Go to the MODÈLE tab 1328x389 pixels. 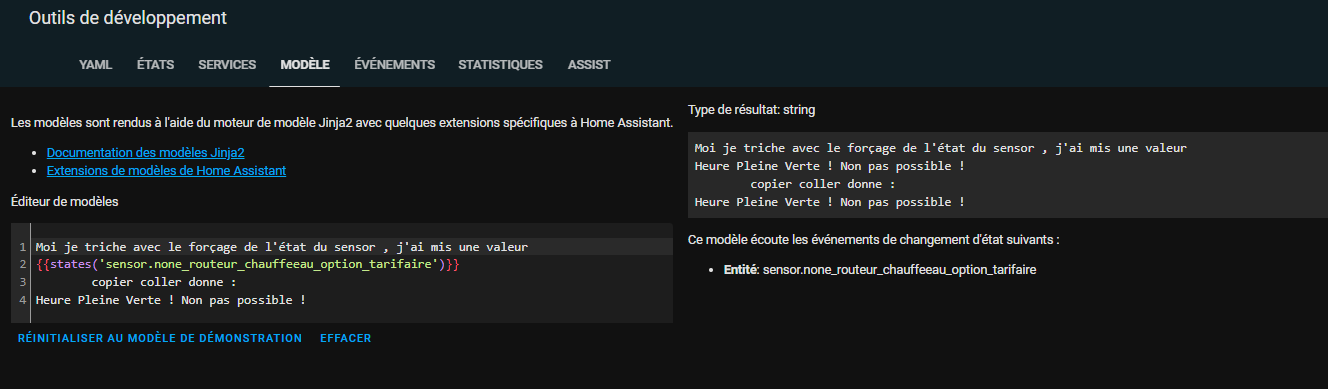pos(305,65)
